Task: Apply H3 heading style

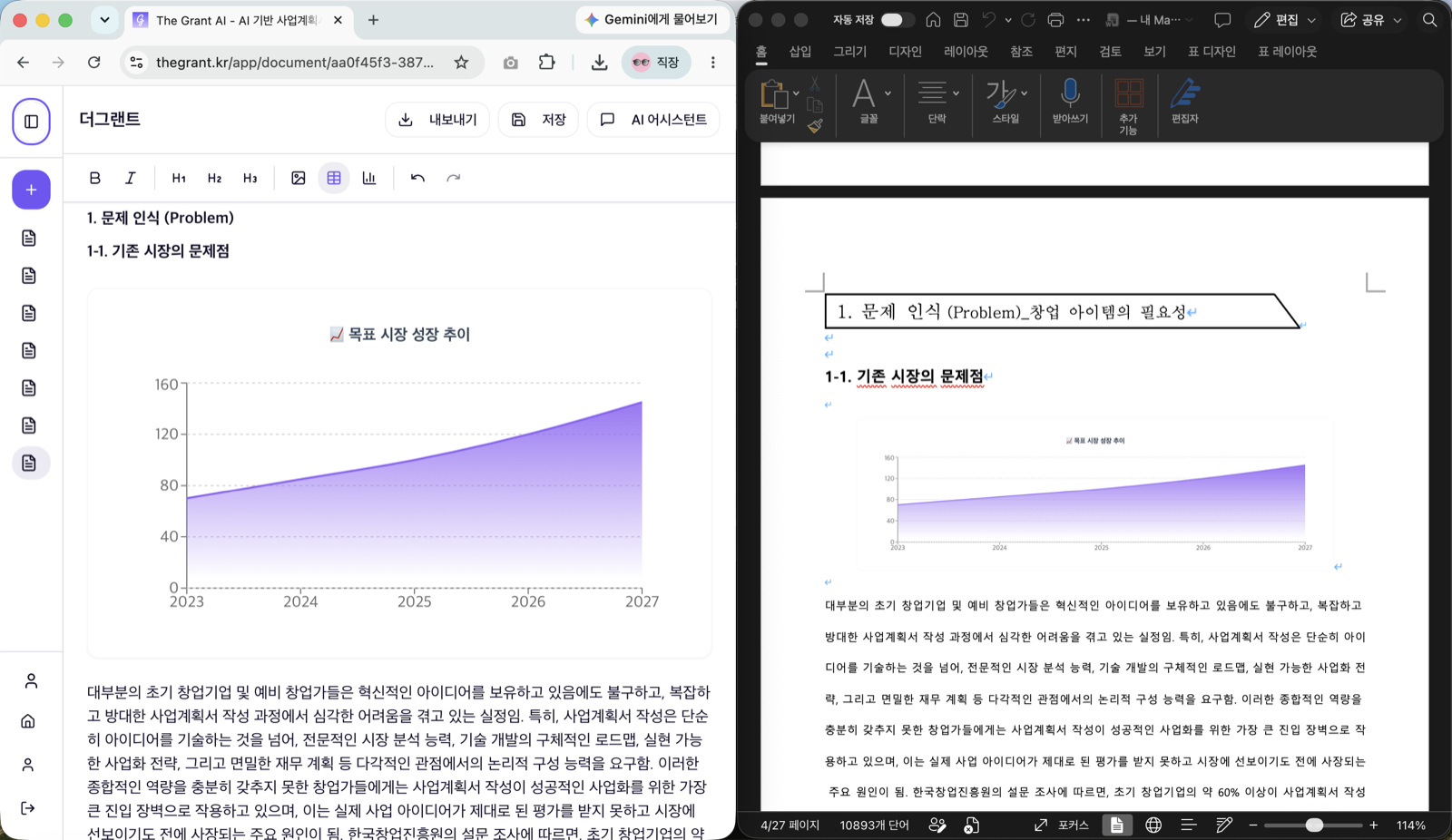Action: [x=250, y=178]
